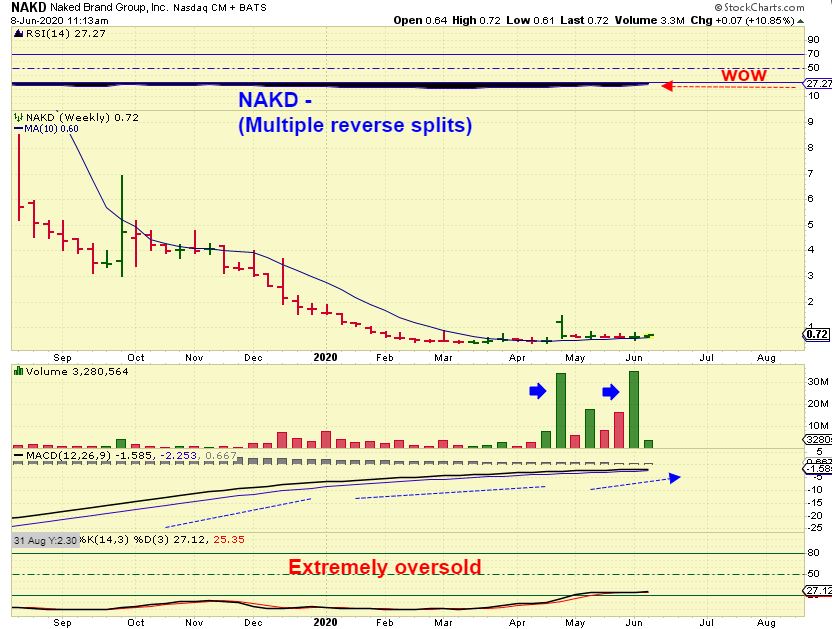Viewport: 832px width, 629px height.
Task: Click the 2020 year label under the price chart
Action: [x=325, y=357]
